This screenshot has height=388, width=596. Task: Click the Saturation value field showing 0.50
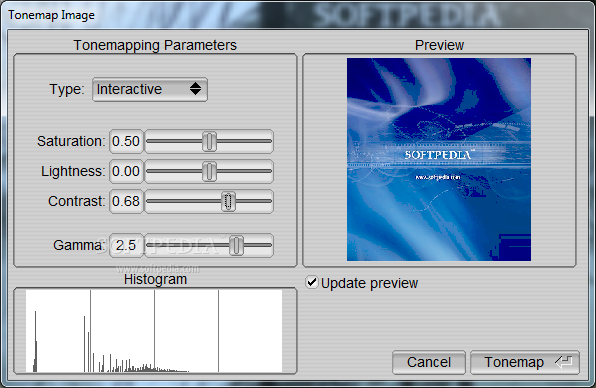coord(126,141)
